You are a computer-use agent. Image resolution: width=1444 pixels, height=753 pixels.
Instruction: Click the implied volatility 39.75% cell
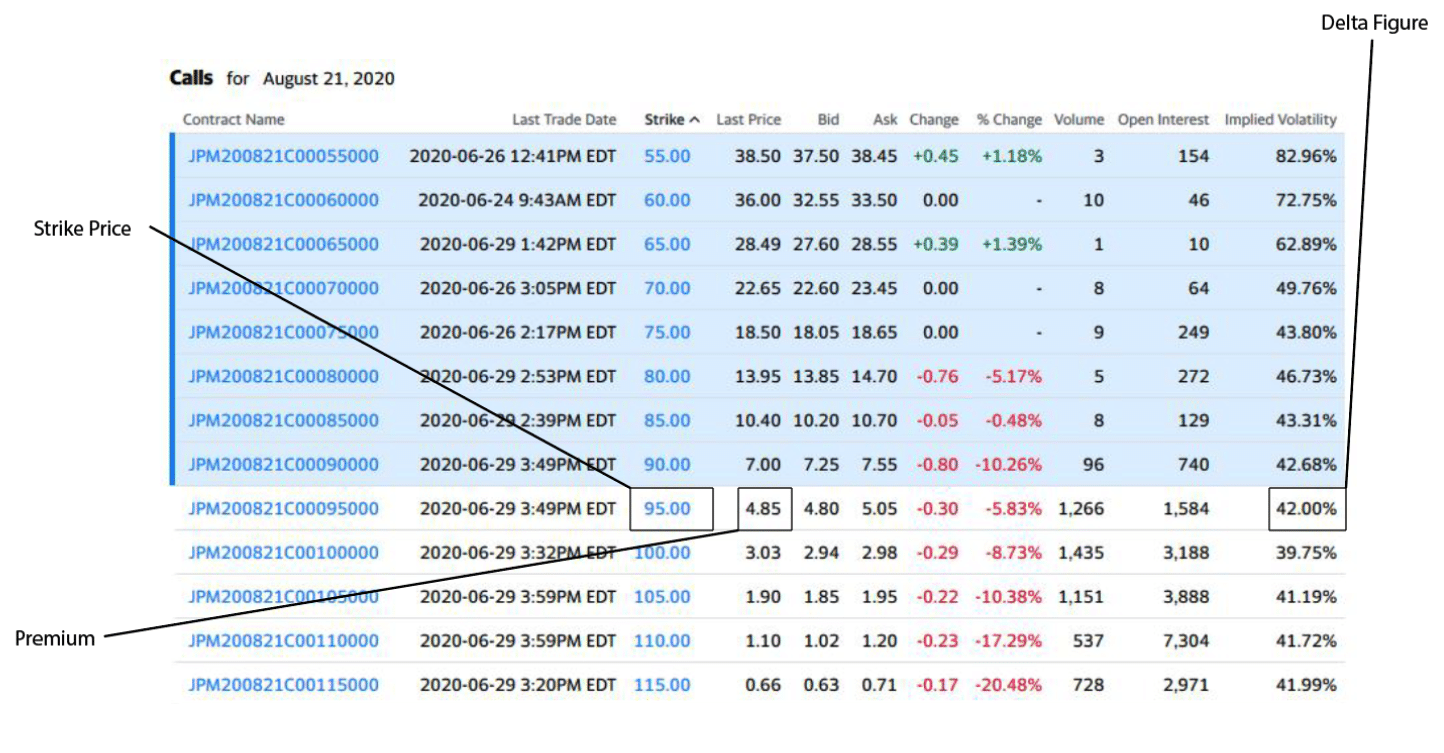tap(1306, 552)
